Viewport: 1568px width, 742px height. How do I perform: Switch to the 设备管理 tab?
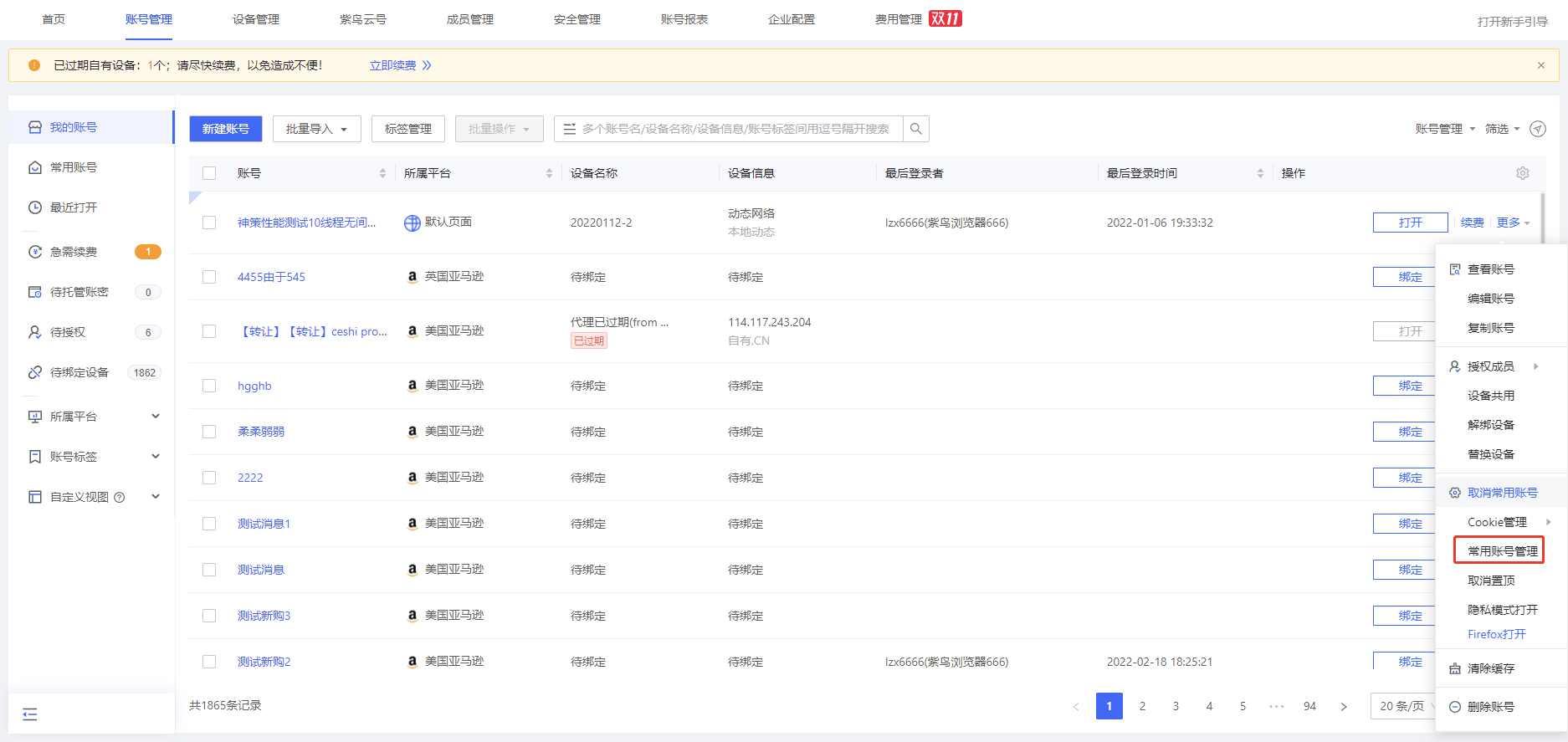pos(256,19)
